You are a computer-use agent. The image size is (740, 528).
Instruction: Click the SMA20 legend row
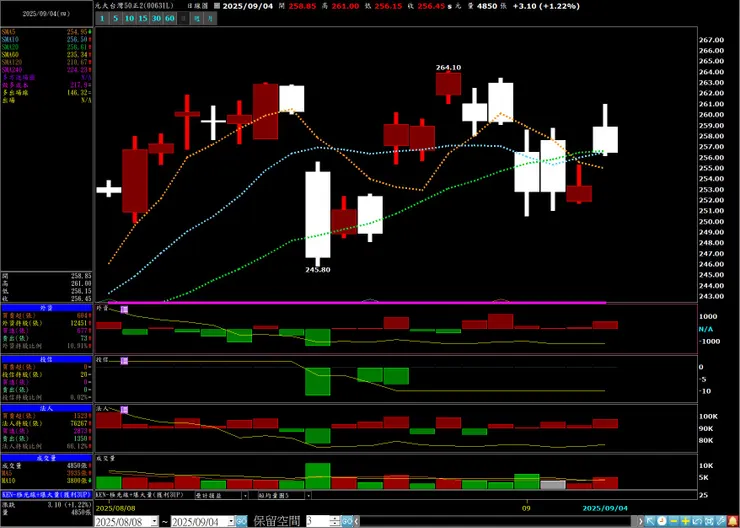coord(47,47)
